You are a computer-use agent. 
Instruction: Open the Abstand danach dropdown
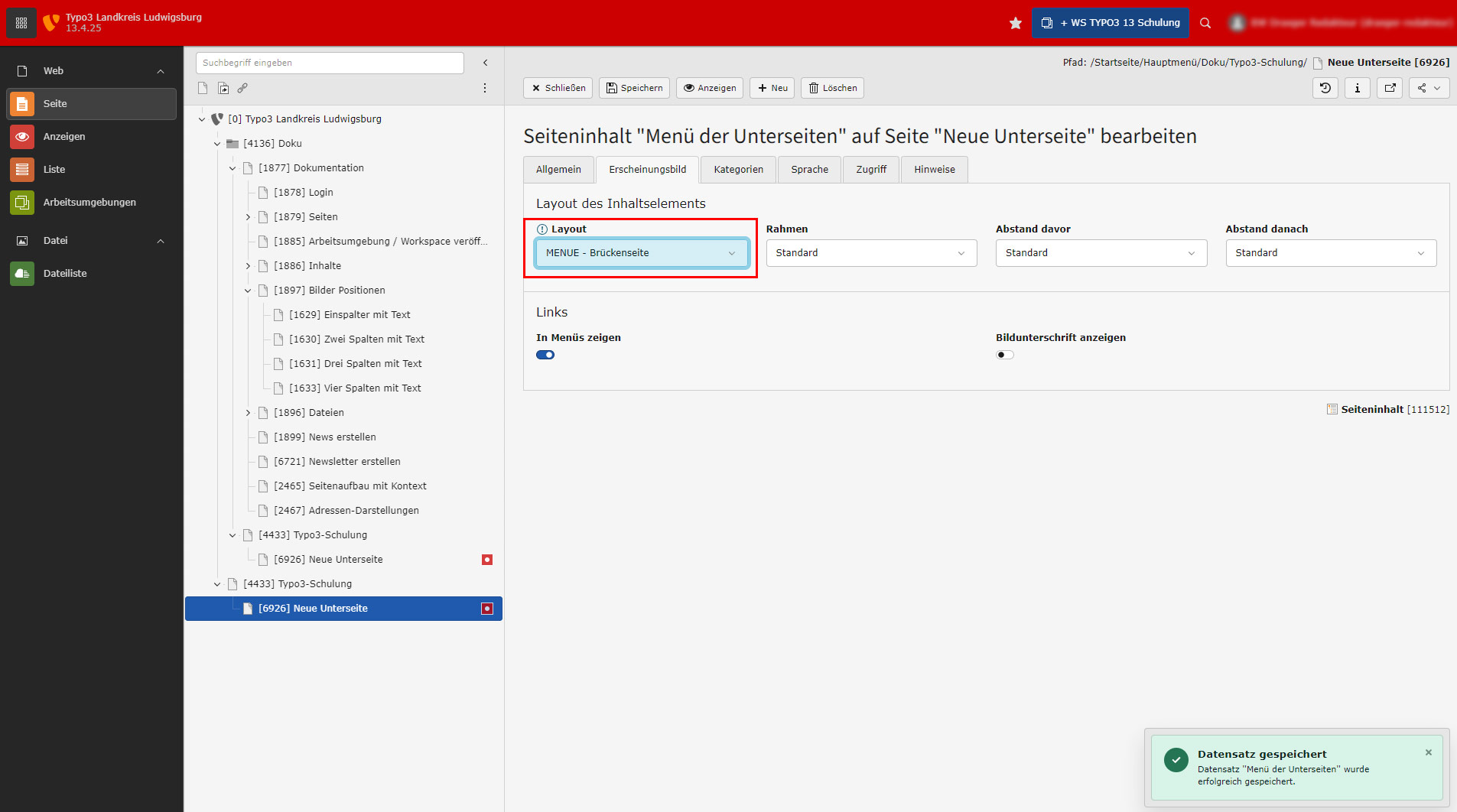[x=1330, y=253]
